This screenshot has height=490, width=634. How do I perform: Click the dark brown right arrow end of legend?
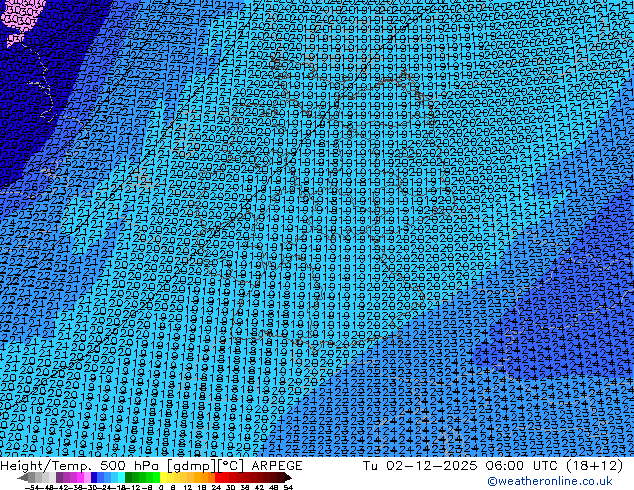[288, 478]
